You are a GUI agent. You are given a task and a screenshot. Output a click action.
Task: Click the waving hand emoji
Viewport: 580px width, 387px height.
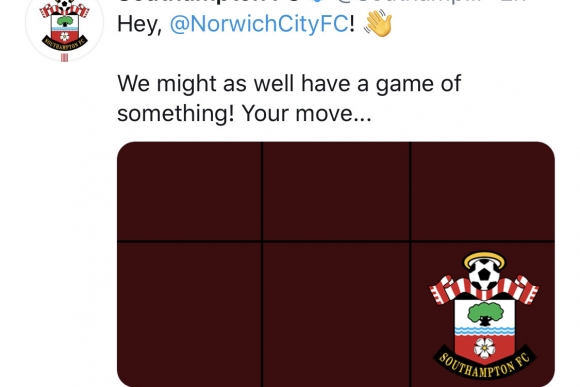378,23
